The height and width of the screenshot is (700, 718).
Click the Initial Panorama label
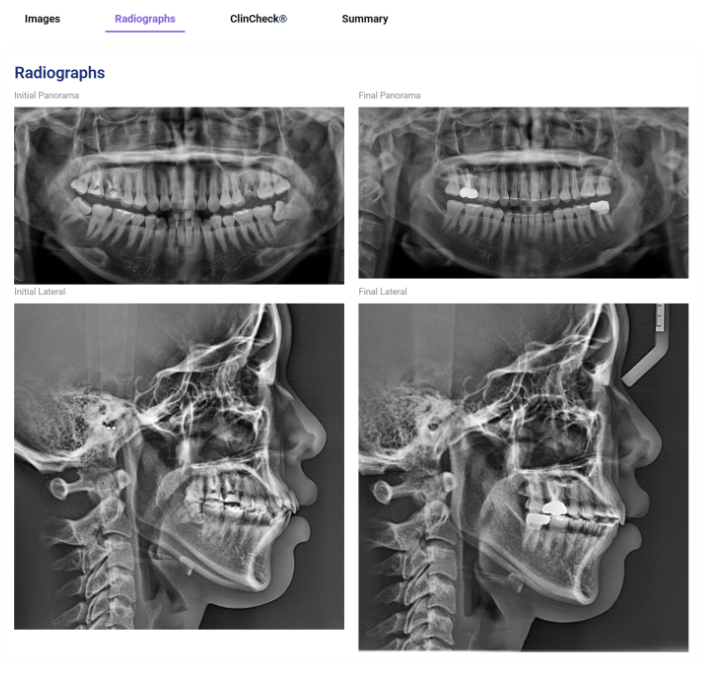point(46,95)
